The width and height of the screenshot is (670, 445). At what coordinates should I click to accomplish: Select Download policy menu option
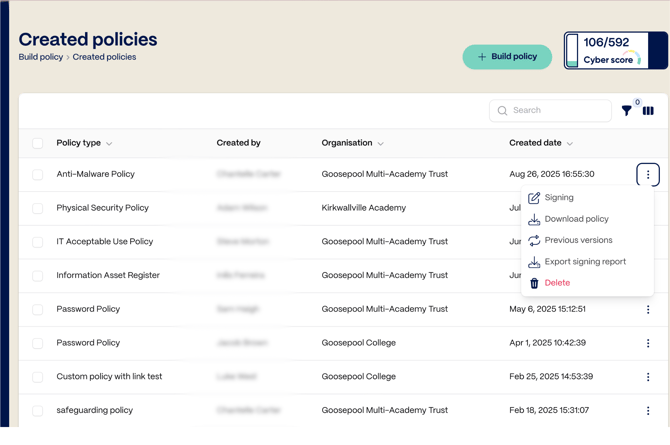click(x=576, y=219)
